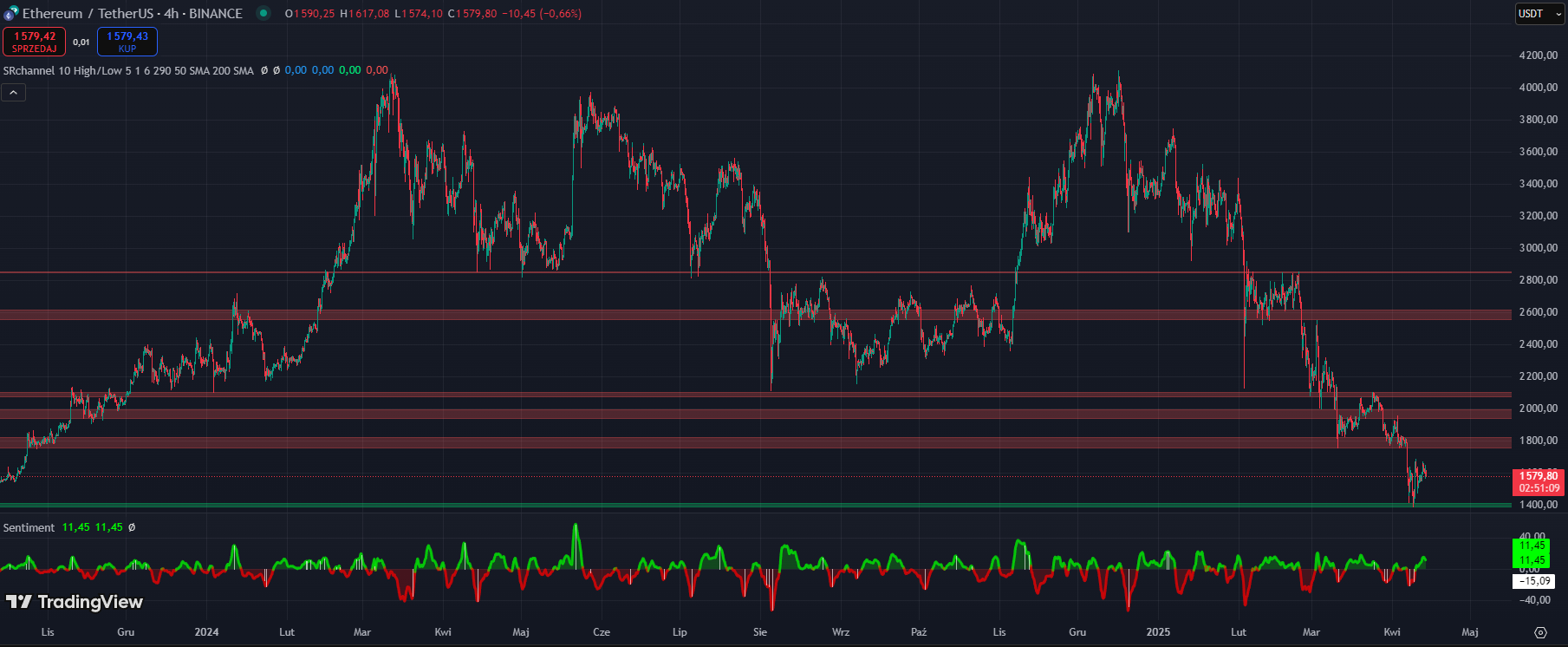Select the SRchannel indicator legend title

coord(29,70)
